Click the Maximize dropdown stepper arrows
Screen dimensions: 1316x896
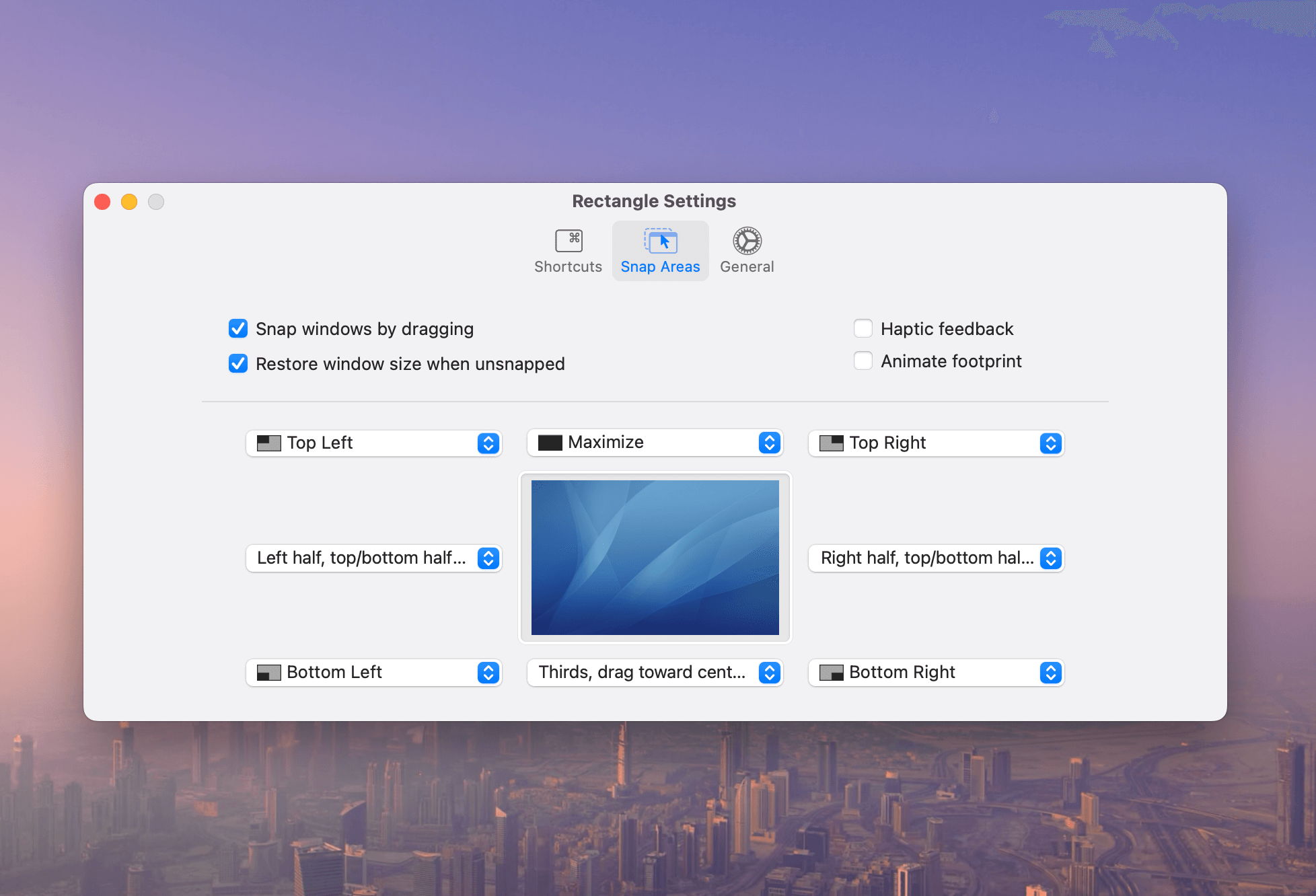click(769, 443)
